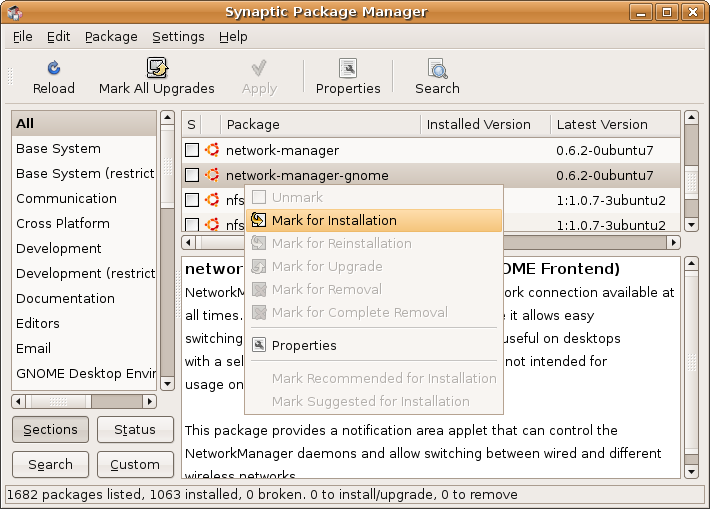Open the File menu
Viewport: 710px width, 509px height.
pos(23,37)
